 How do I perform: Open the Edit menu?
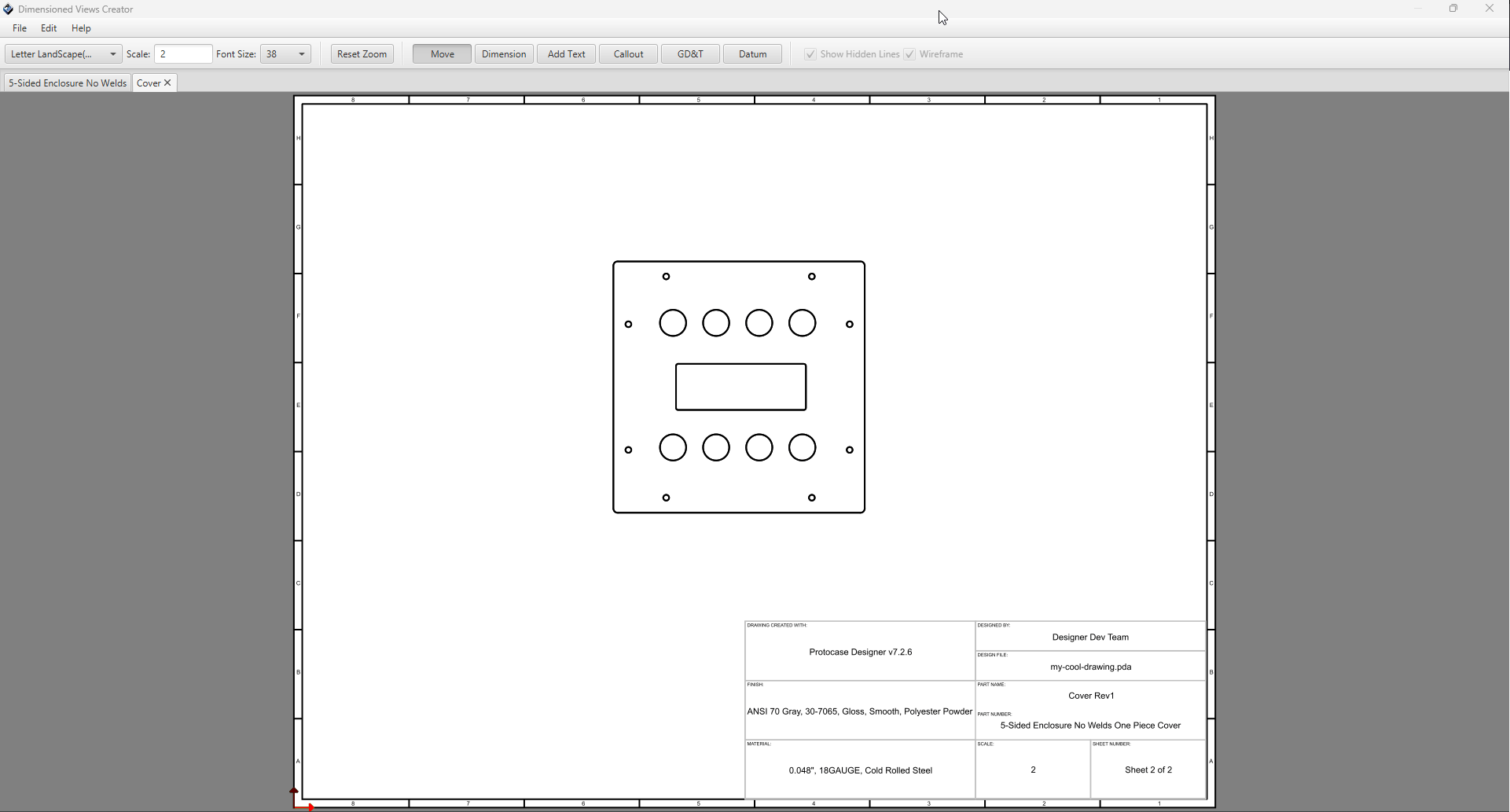tap(49, 28)
